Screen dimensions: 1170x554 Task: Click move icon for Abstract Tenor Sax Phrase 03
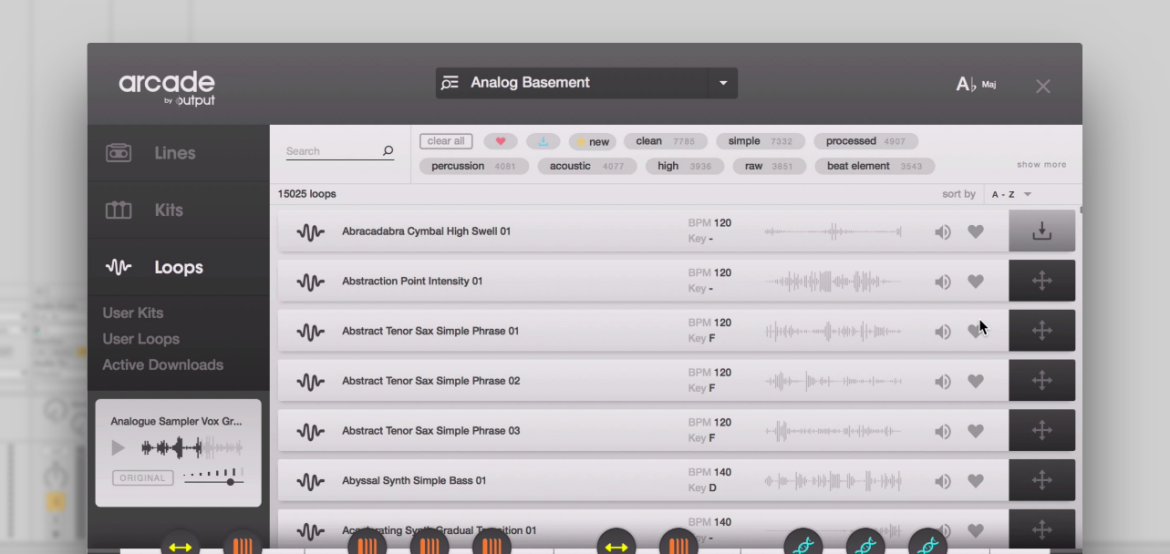pos(1042,430)
